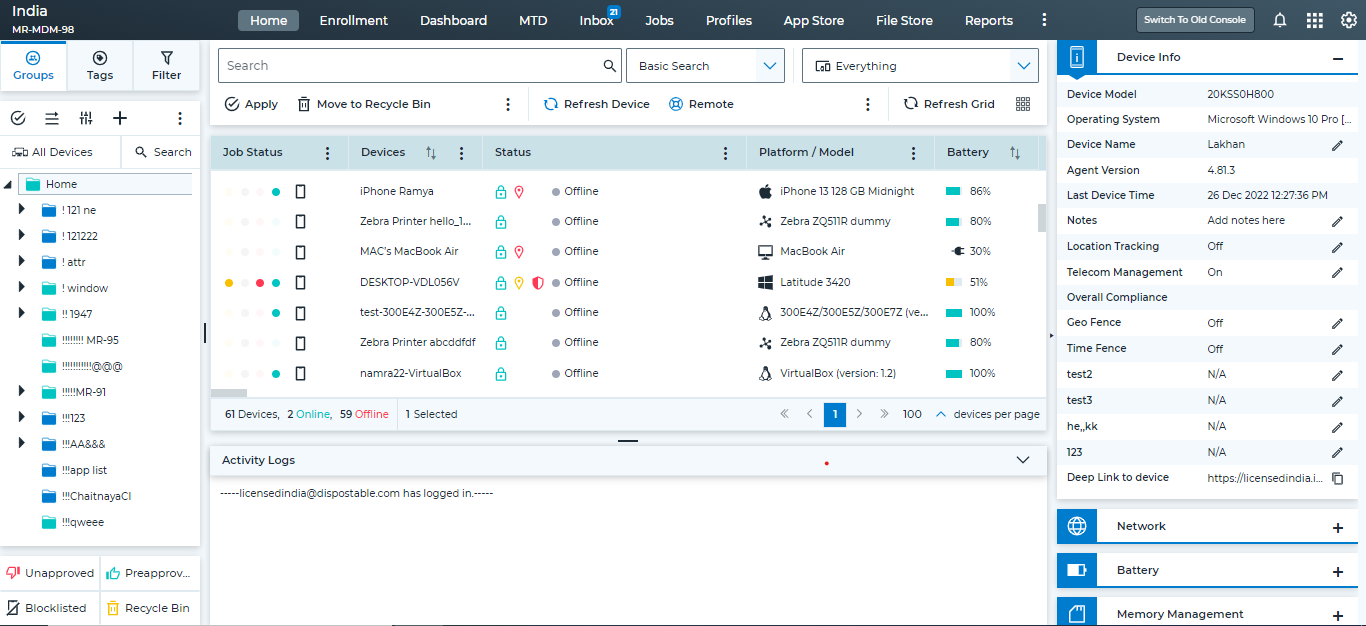This screenshot has width=1366, height=626.
Task: Click the grid horizontal scrollbar
Action: (x=229, y=393)
